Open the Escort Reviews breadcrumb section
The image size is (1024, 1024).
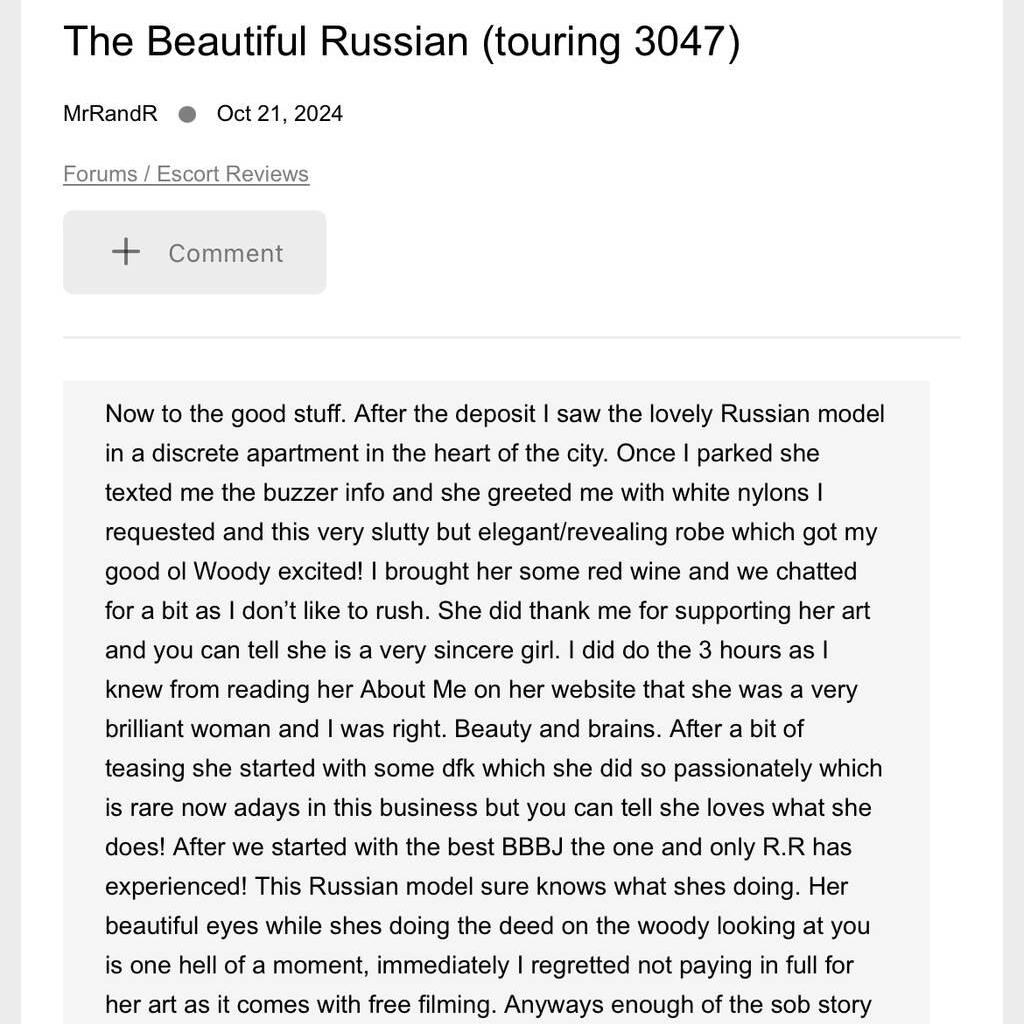(x=232, y=174)
